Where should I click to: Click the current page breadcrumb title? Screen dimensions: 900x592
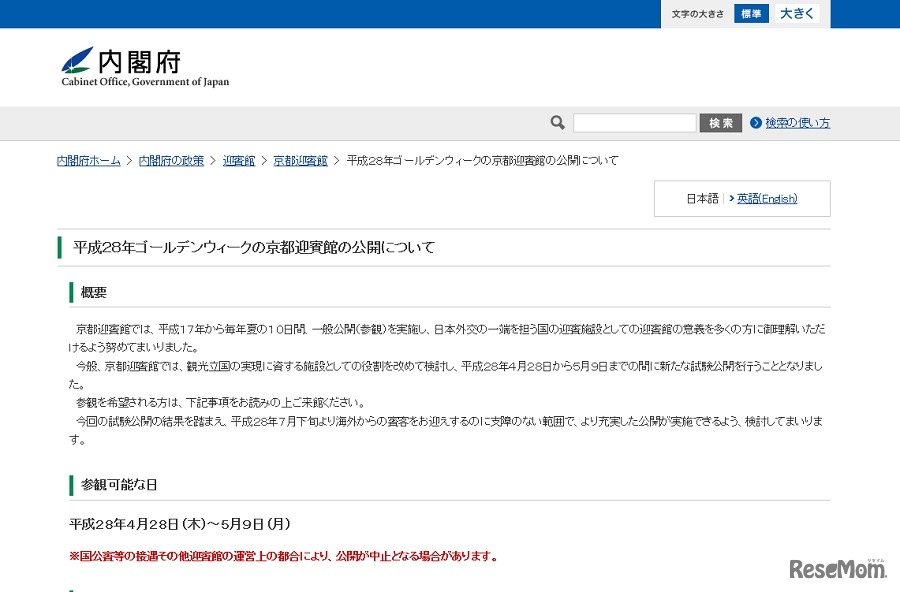[x=482, y=159]
